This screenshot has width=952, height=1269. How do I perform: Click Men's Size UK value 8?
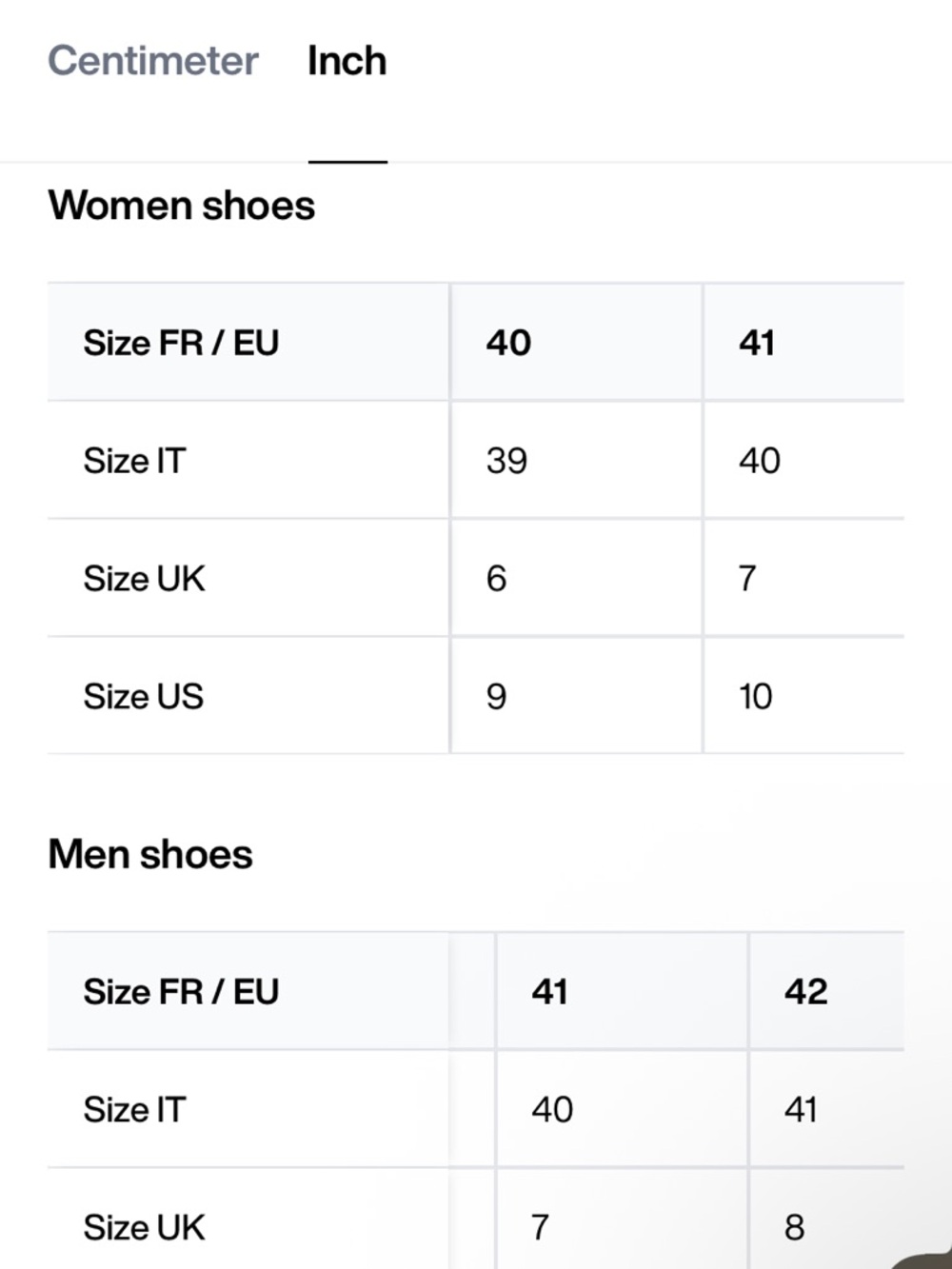794,1228
